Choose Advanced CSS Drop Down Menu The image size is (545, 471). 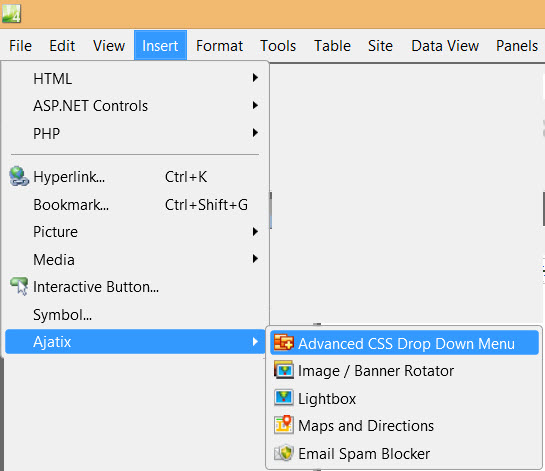[x=405, y=343]
